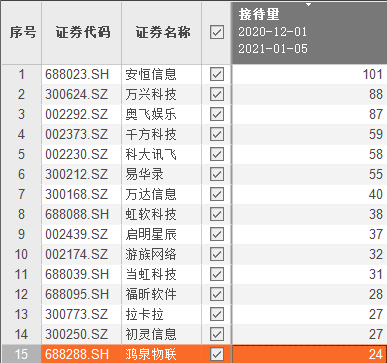The image size is (387, 363).
Task: Toggle checkbox in 科大讯飞 row
Action: pyautogui.click(x=217, y=154)
